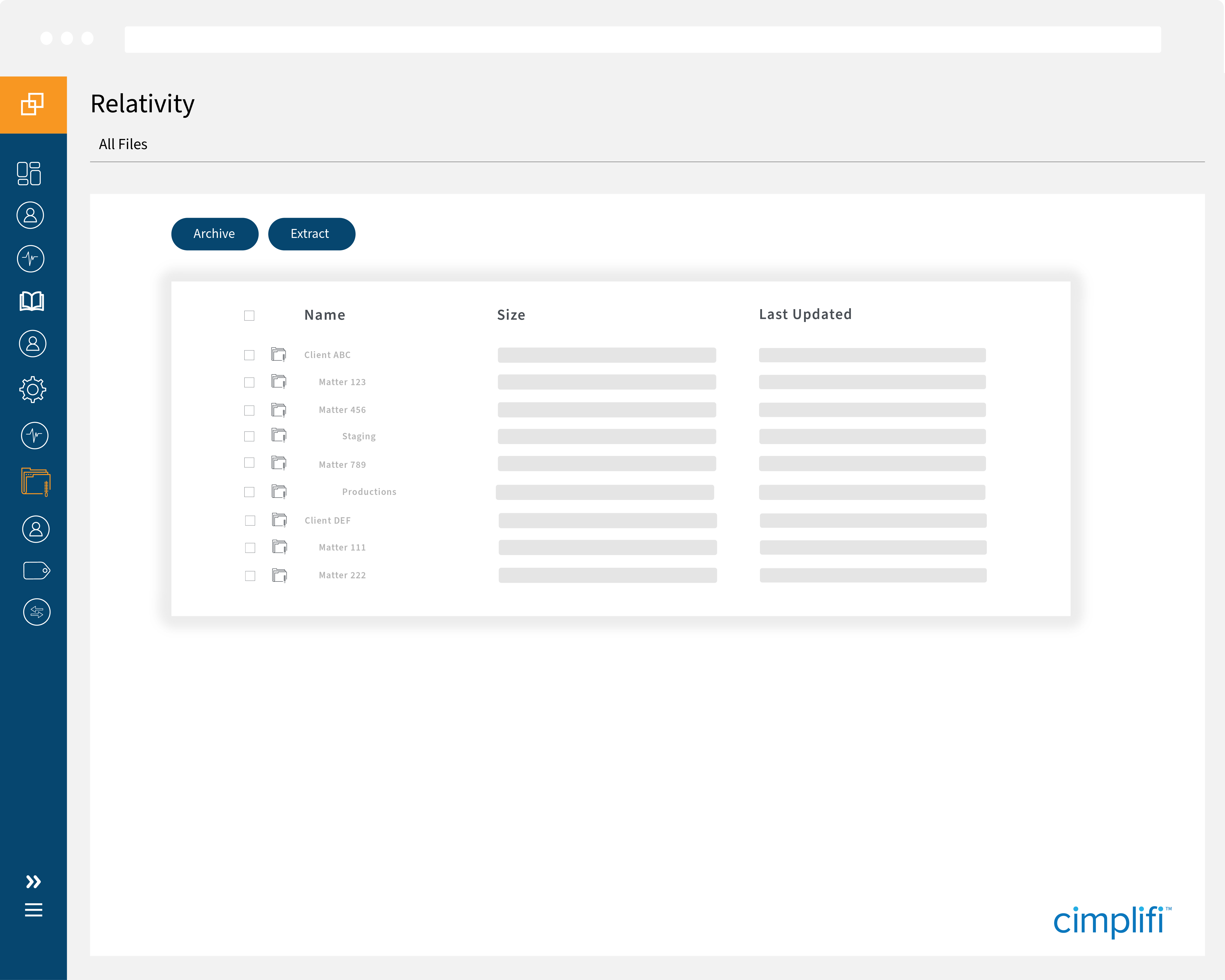Check the Matter 456 checkbox
This screenshot has width=1225, height=980.
coord(249,410)
